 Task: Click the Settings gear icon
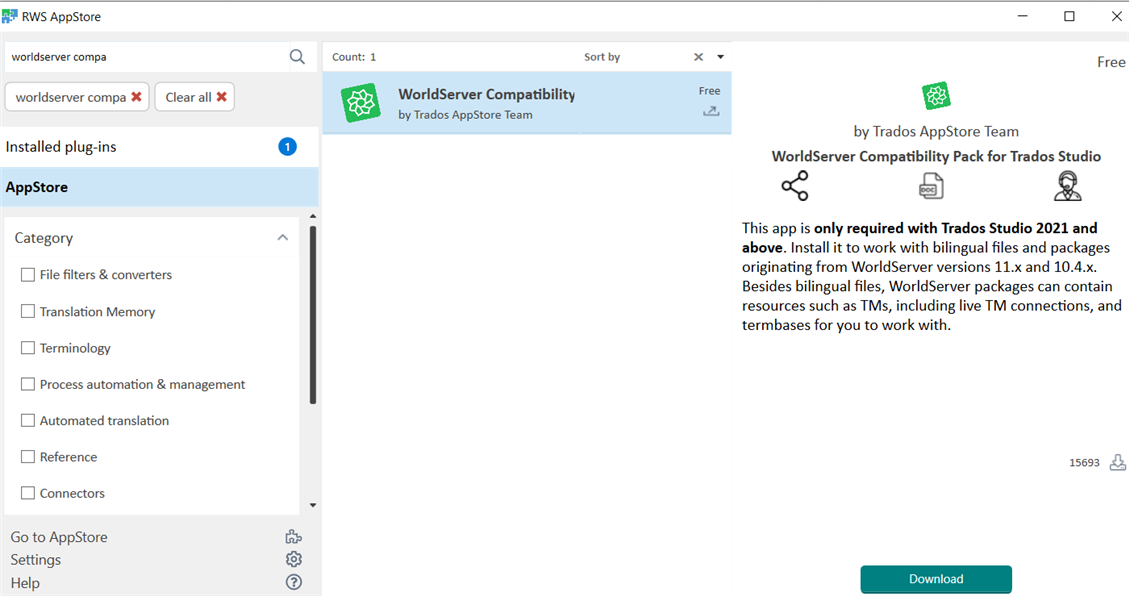[x=294, y=560]
